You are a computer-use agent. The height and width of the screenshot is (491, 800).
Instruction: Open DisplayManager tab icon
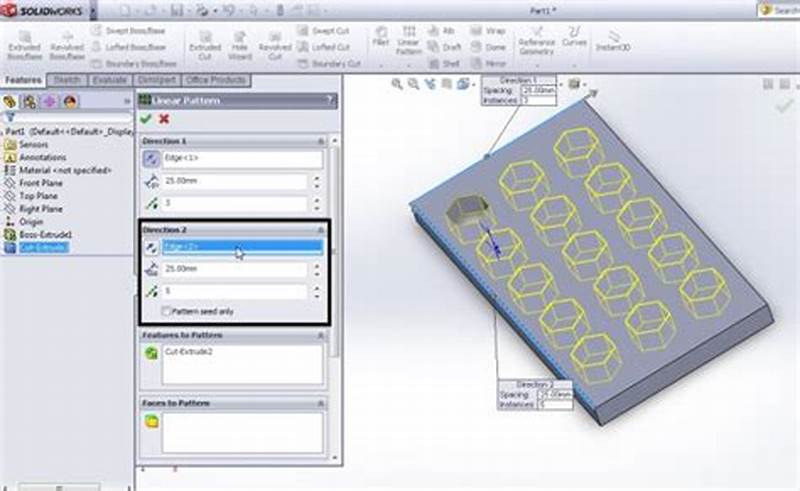coord(70,102)
